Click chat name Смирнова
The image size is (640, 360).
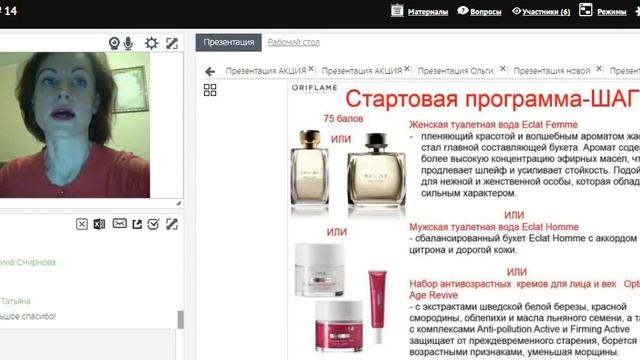36,262
